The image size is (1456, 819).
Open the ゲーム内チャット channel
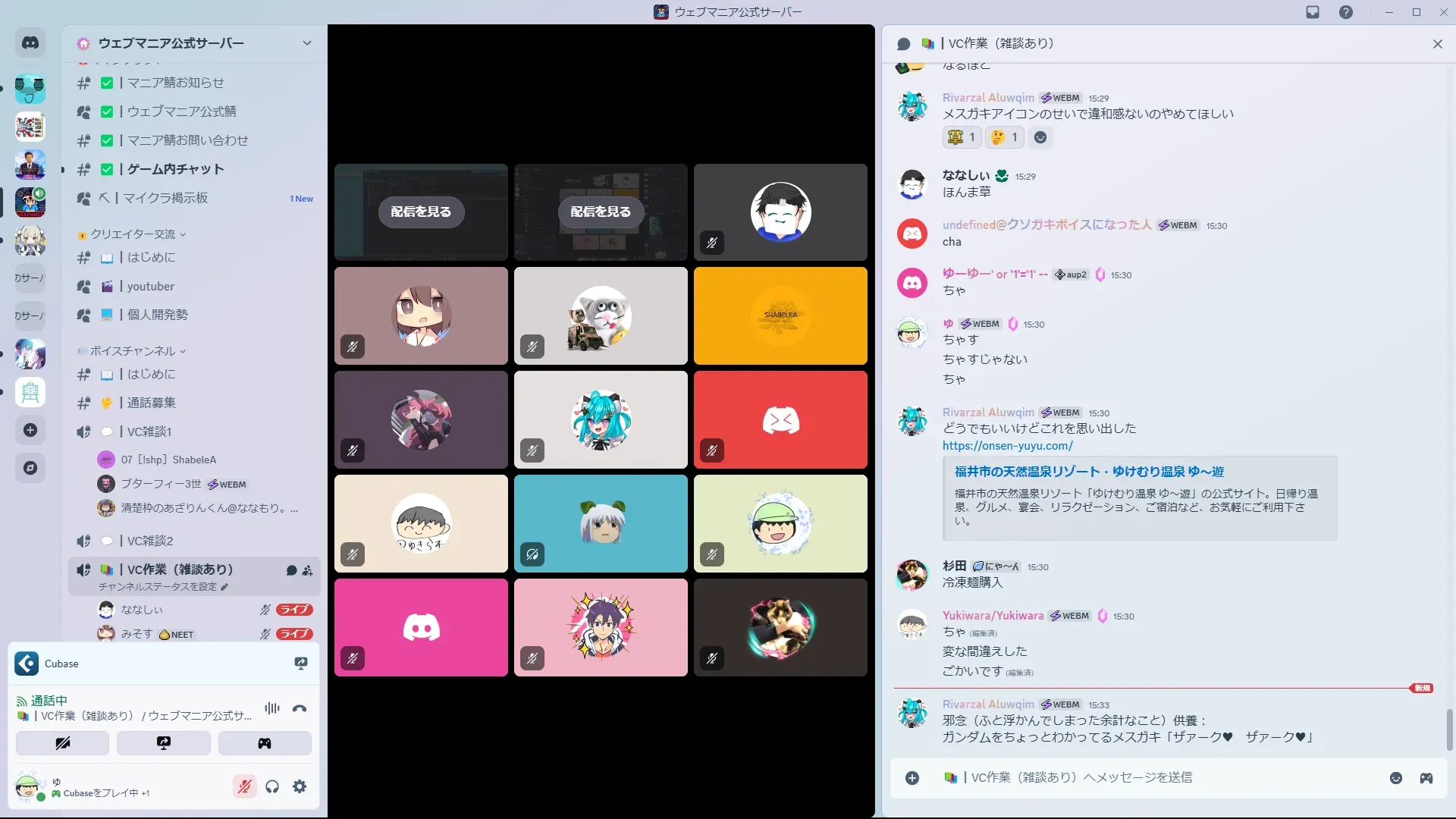click(175, 169)
